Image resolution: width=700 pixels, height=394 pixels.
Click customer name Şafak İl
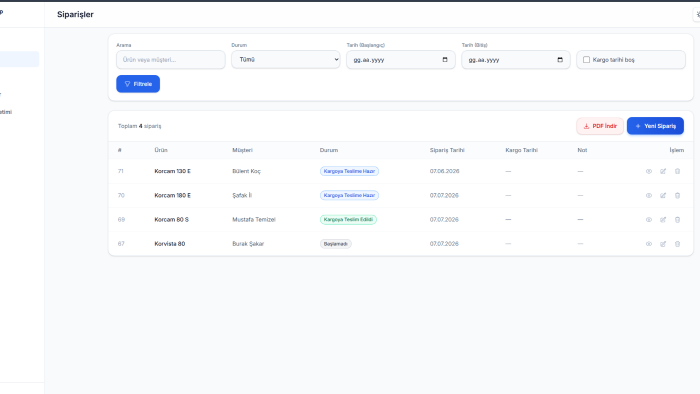tap(242, 195)
